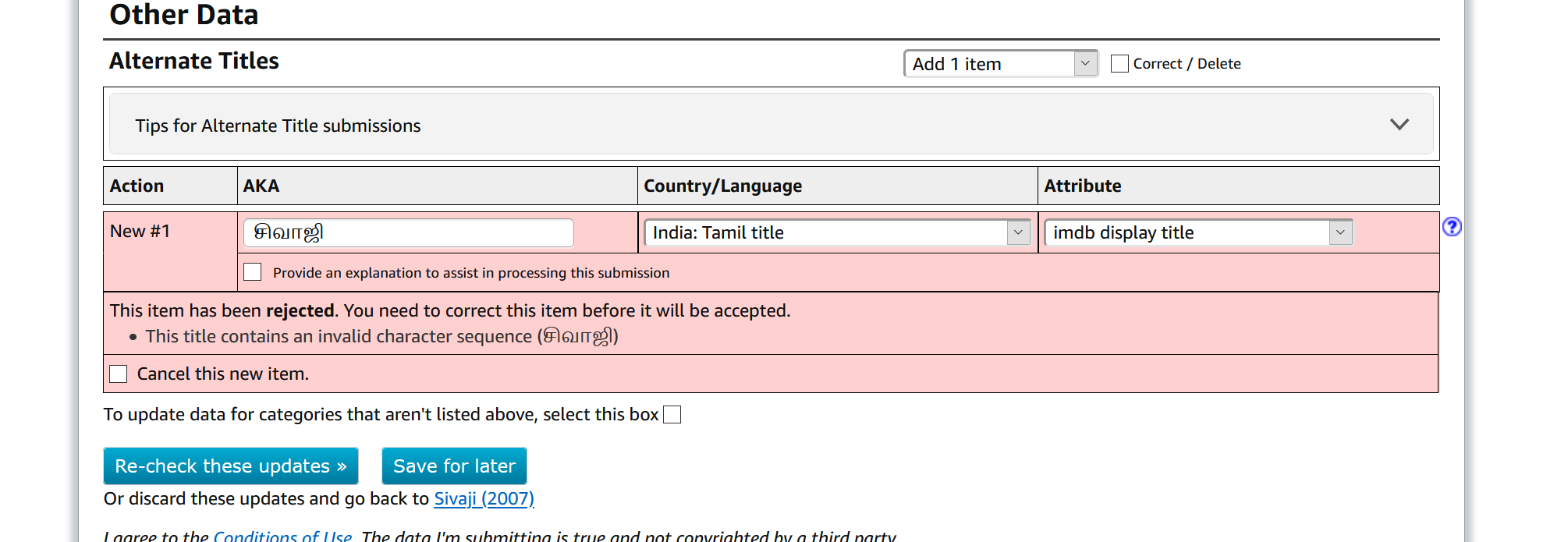Click the blue question mark help icon
The width and height of the screenshot is (1568, 542).
point(1451,227)
